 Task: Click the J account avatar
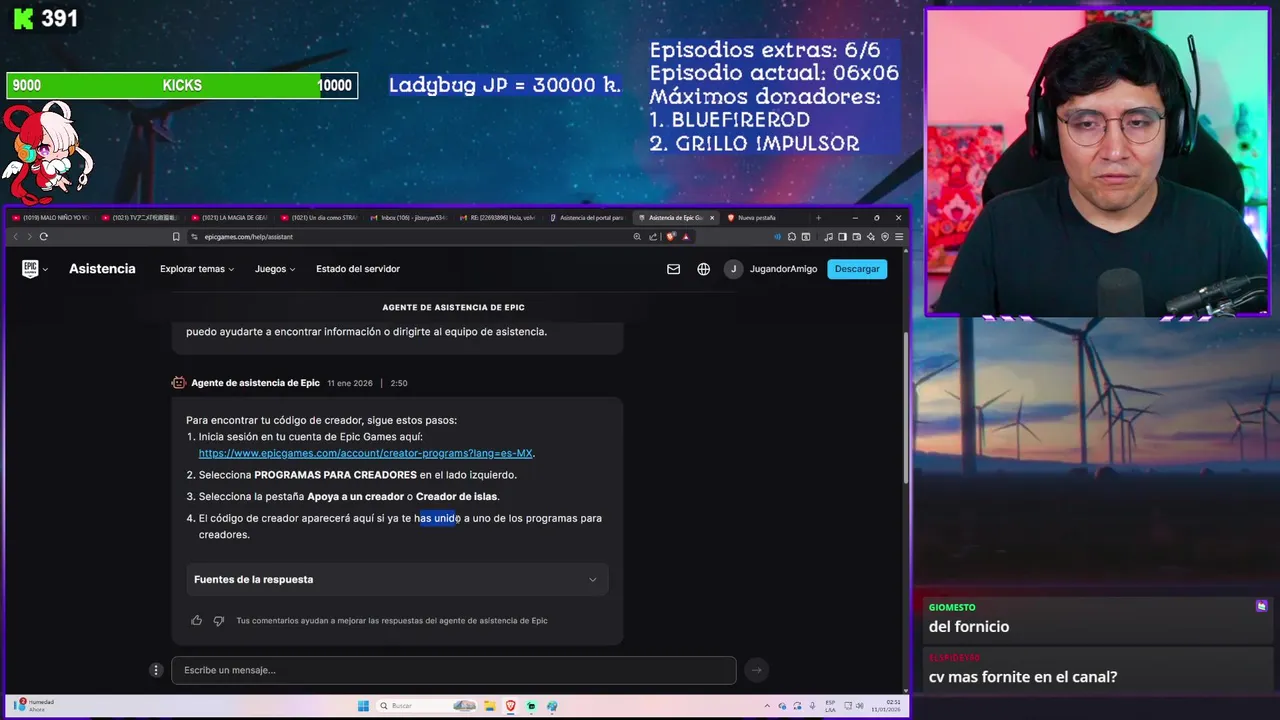point(733,269)
